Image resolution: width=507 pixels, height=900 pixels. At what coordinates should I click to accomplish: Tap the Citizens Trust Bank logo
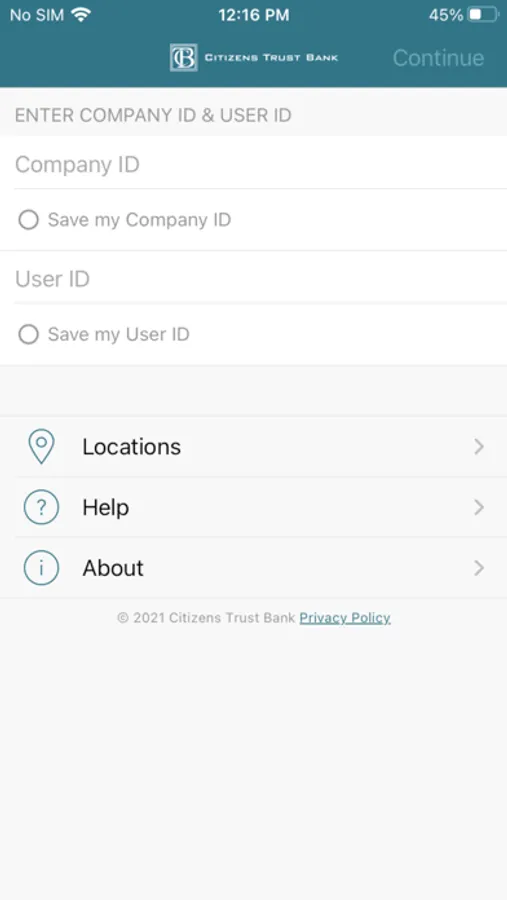[x=254, y=57]
